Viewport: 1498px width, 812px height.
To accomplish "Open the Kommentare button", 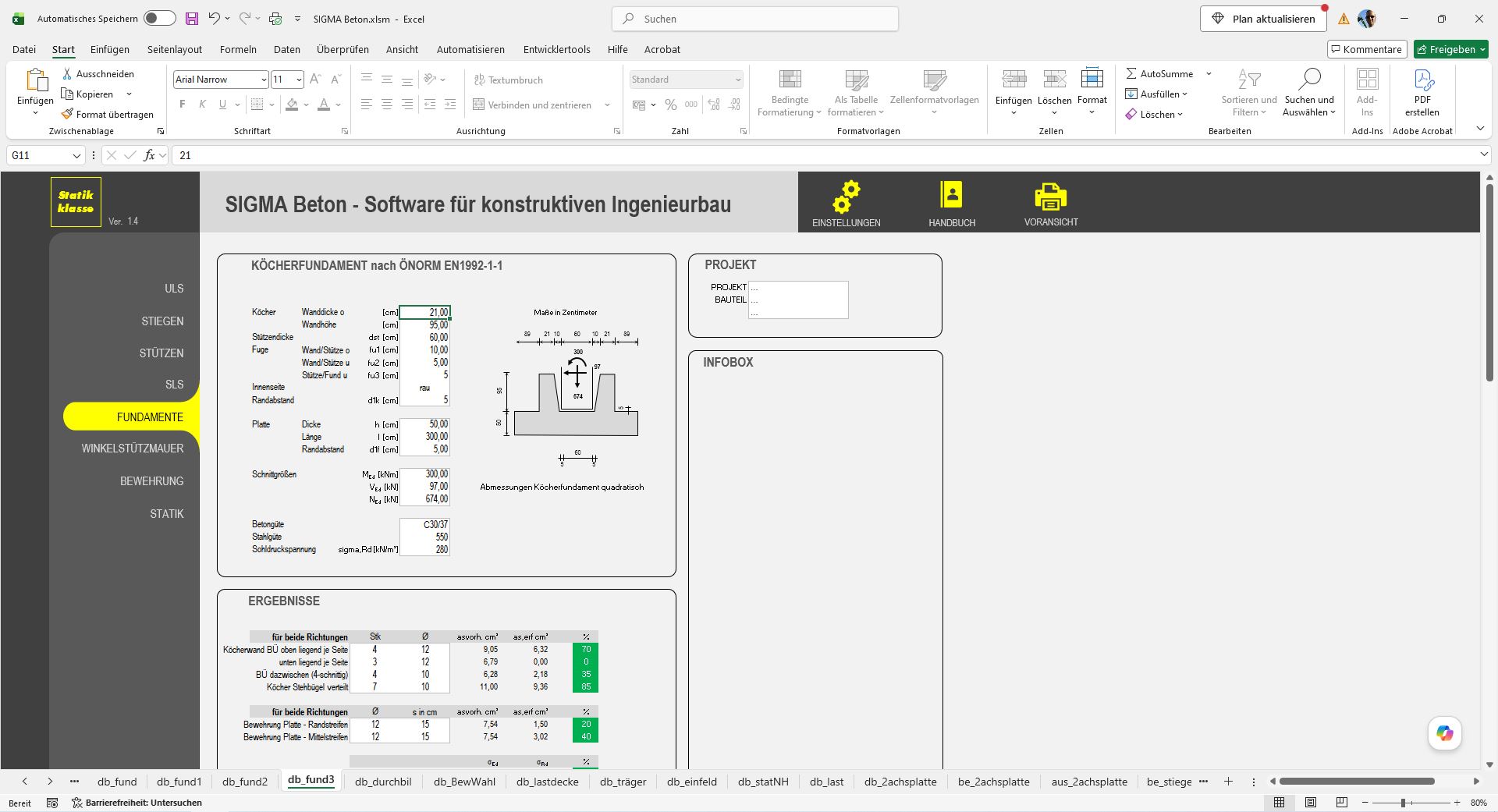I will tap(1367, 49).
